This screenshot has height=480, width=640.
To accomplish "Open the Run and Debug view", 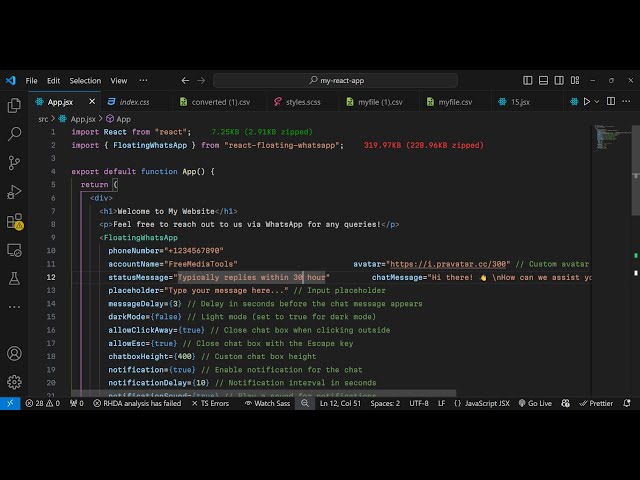I will (14, 192).
